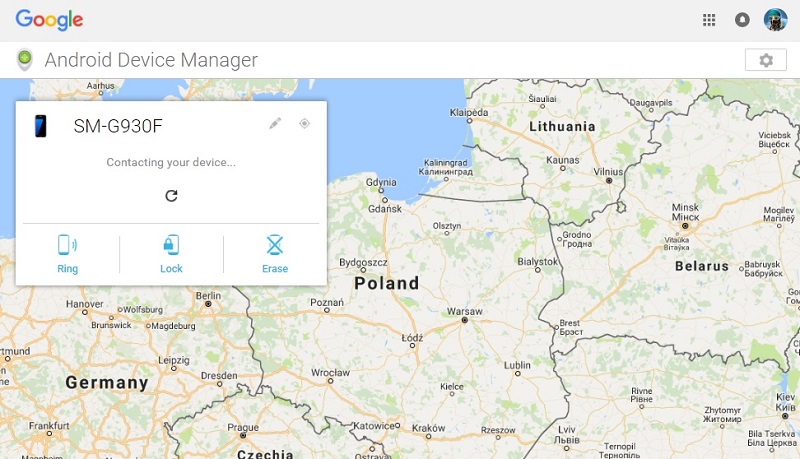The height and width of the screenshot is (459, 800).
Task: Click the Erase phone icon
Action: point(275,245)
